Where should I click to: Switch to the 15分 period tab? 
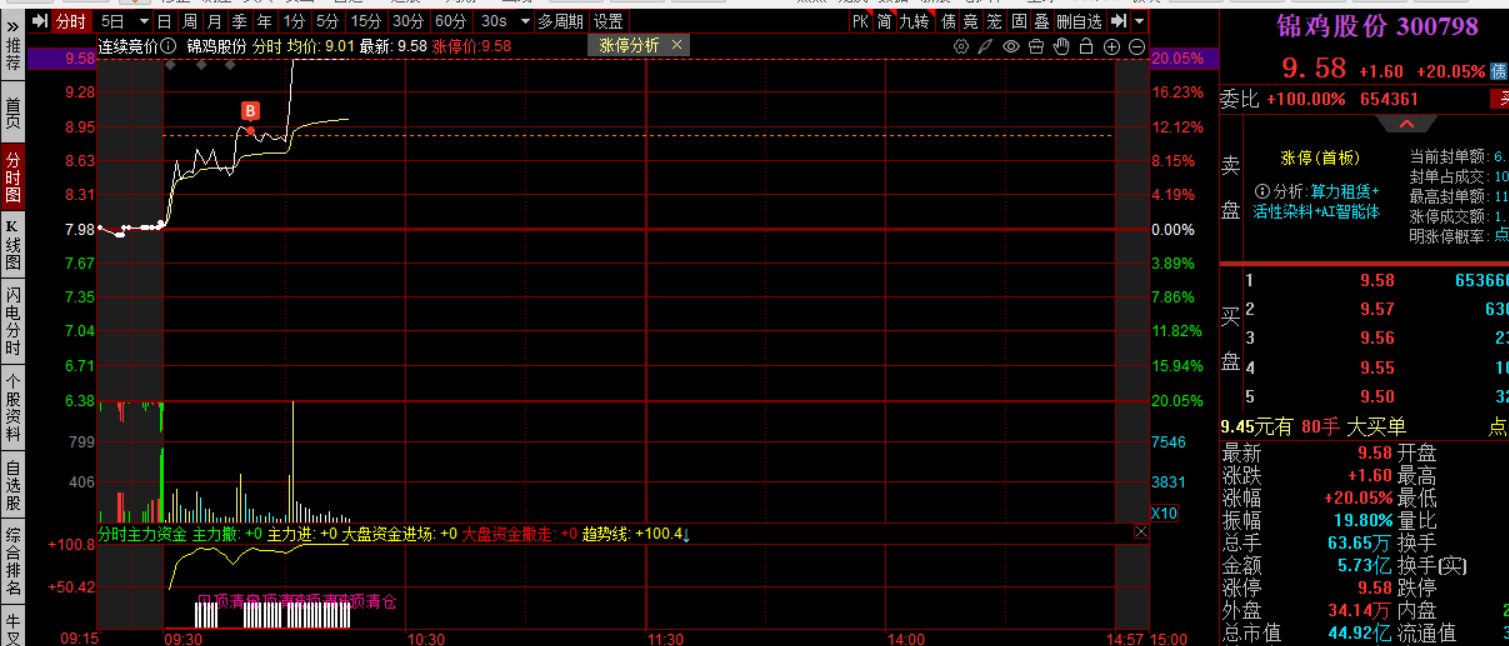click(x=365, y=21)
